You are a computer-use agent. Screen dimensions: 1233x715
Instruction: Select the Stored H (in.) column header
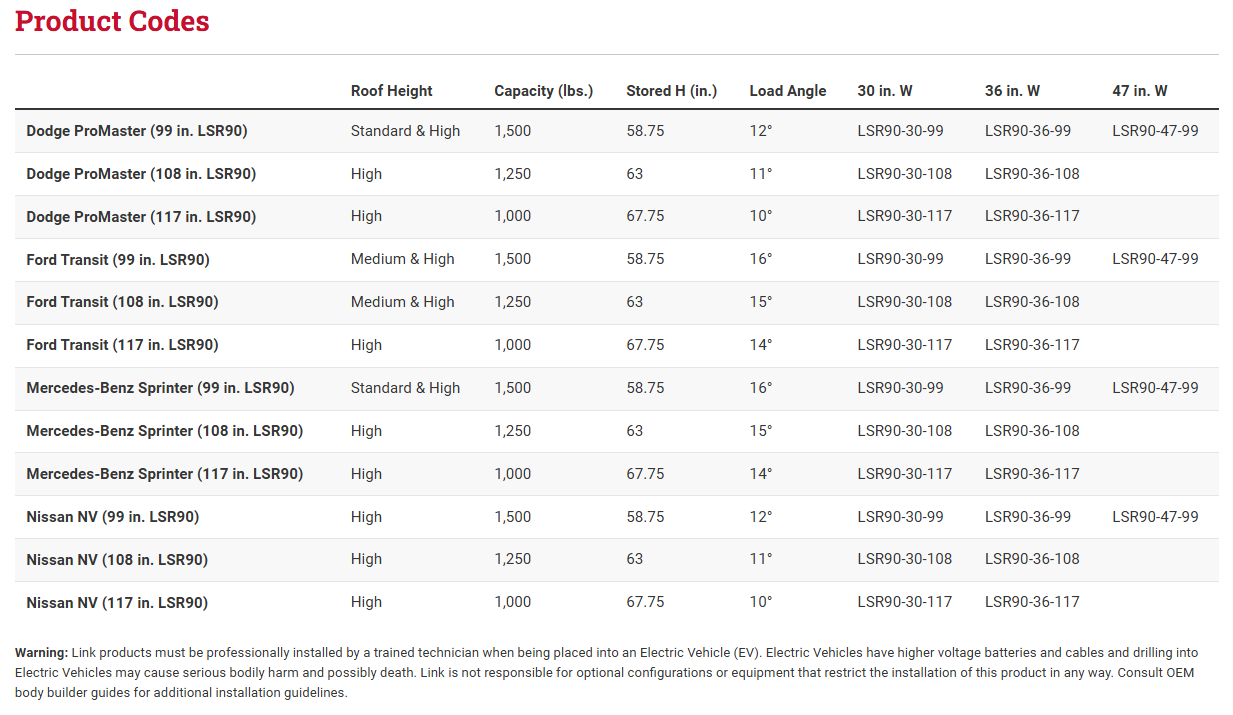click(x=672, y=91)
